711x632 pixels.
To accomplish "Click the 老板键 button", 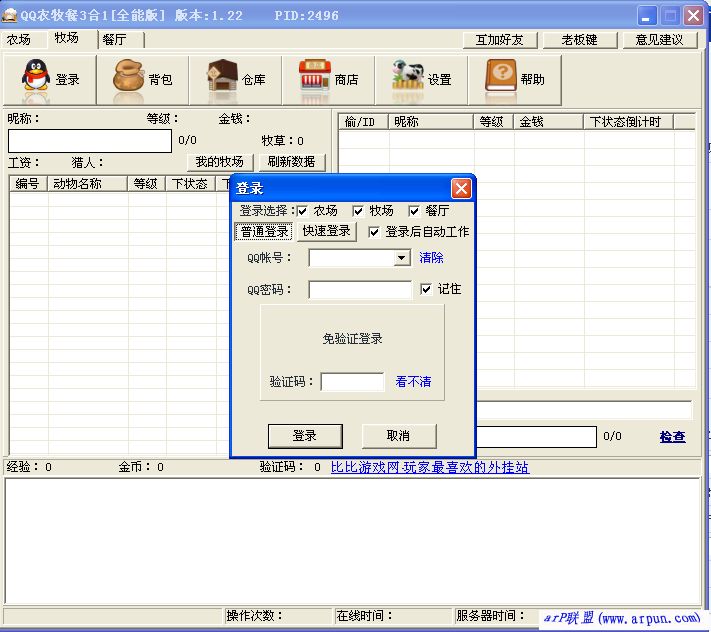I will pos(580,40).
